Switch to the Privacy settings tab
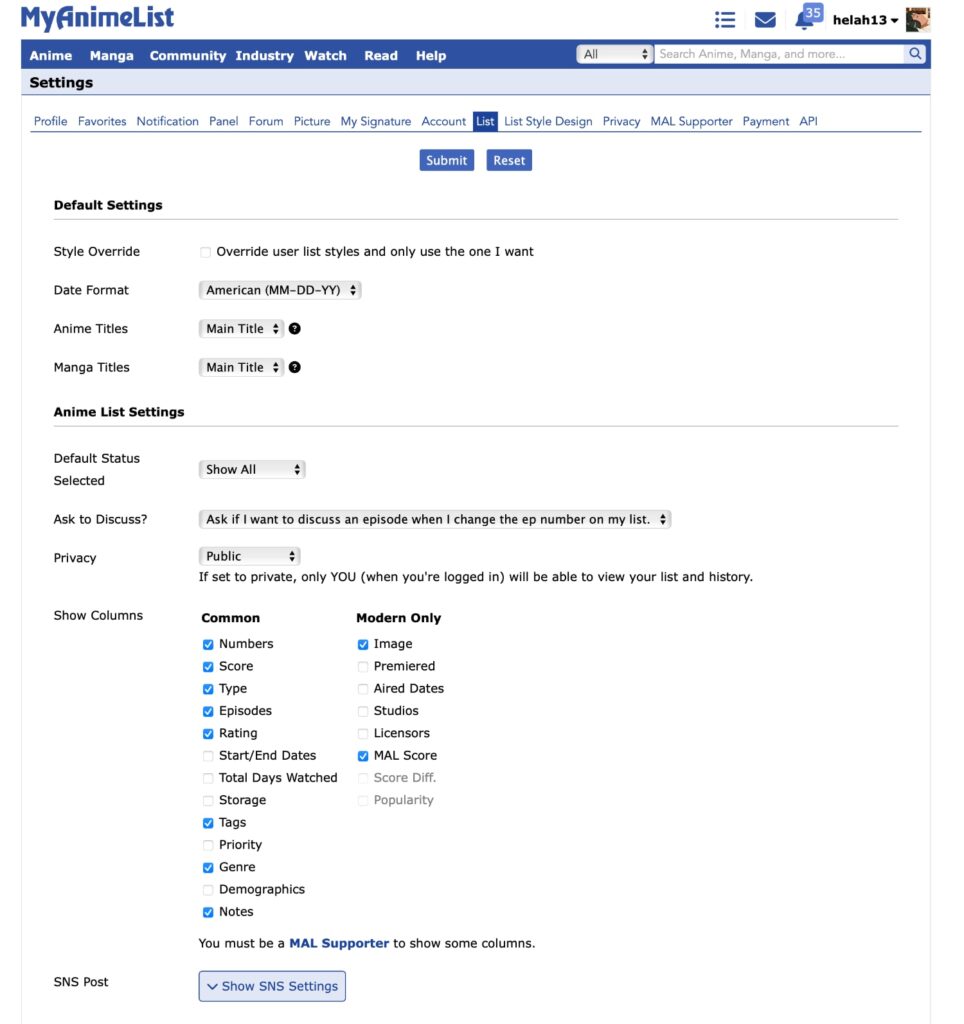 tap(621, 121)
